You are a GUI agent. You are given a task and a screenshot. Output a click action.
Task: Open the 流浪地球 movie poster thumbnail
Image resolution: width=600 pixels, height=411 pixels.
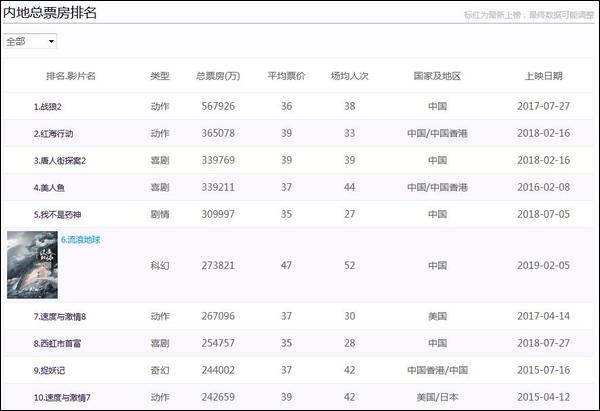click(x=33, y=265)
